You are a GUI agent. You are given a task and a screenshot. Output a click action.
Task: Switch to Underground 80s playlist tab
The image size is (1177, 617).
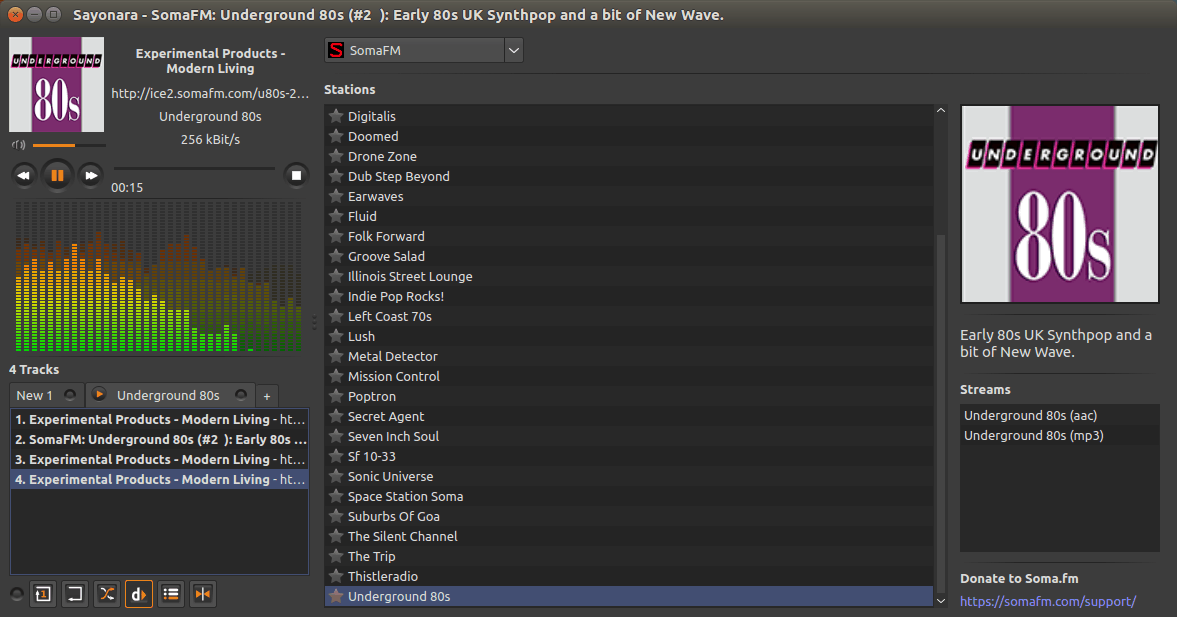point(168,396)
